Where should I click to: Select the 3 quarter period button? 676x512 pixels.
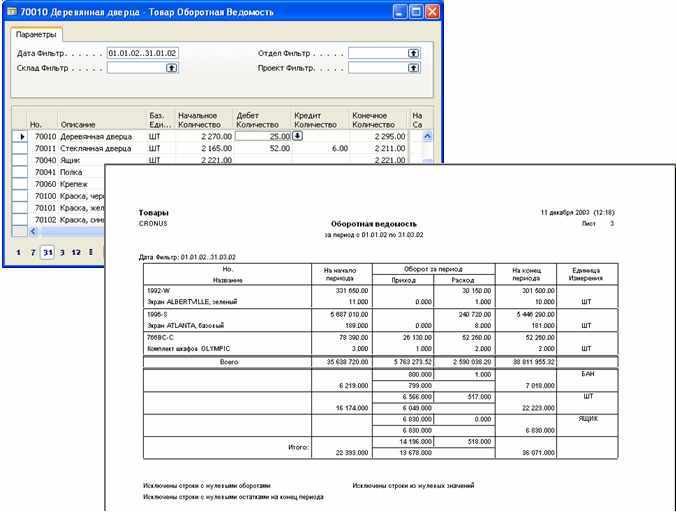[x=62, y=252]
